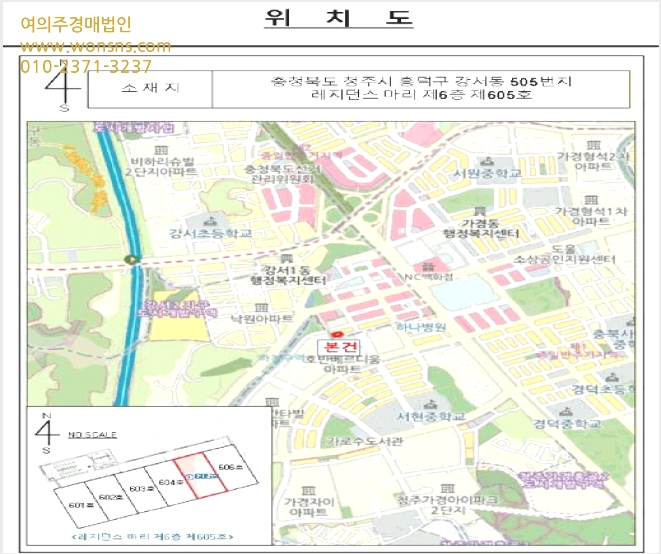Screen dimensions: 661x554
Task: Click building icon above 강서1동 행정복지센터
Action: point(286,258)
